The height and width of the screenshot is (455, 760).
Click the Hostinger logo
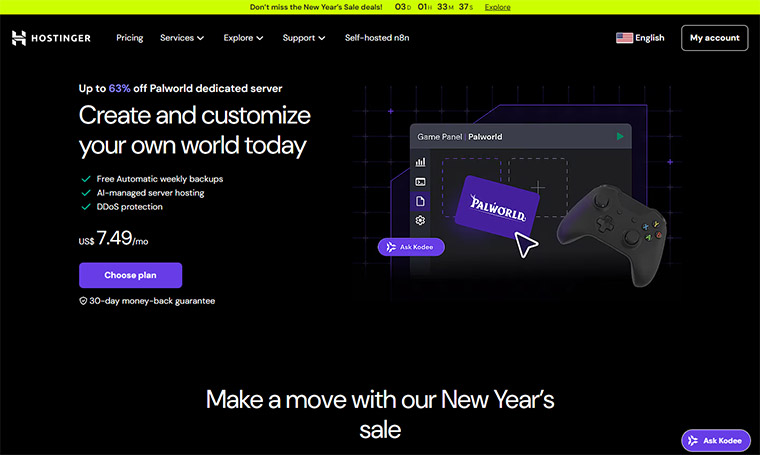click(51, 38)
